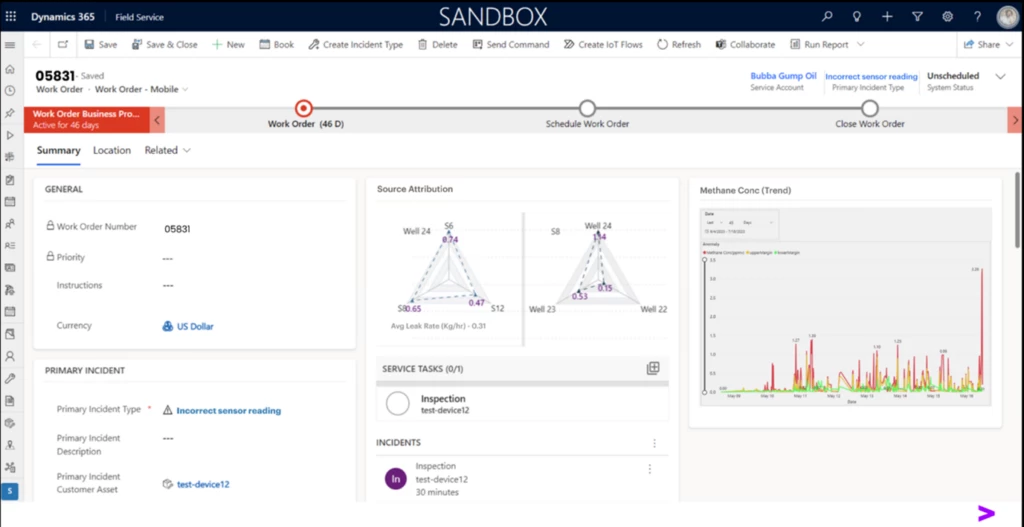
Task: Expand the Related tab dropdown
Action: pyautogui.click(x=187, y=151)
